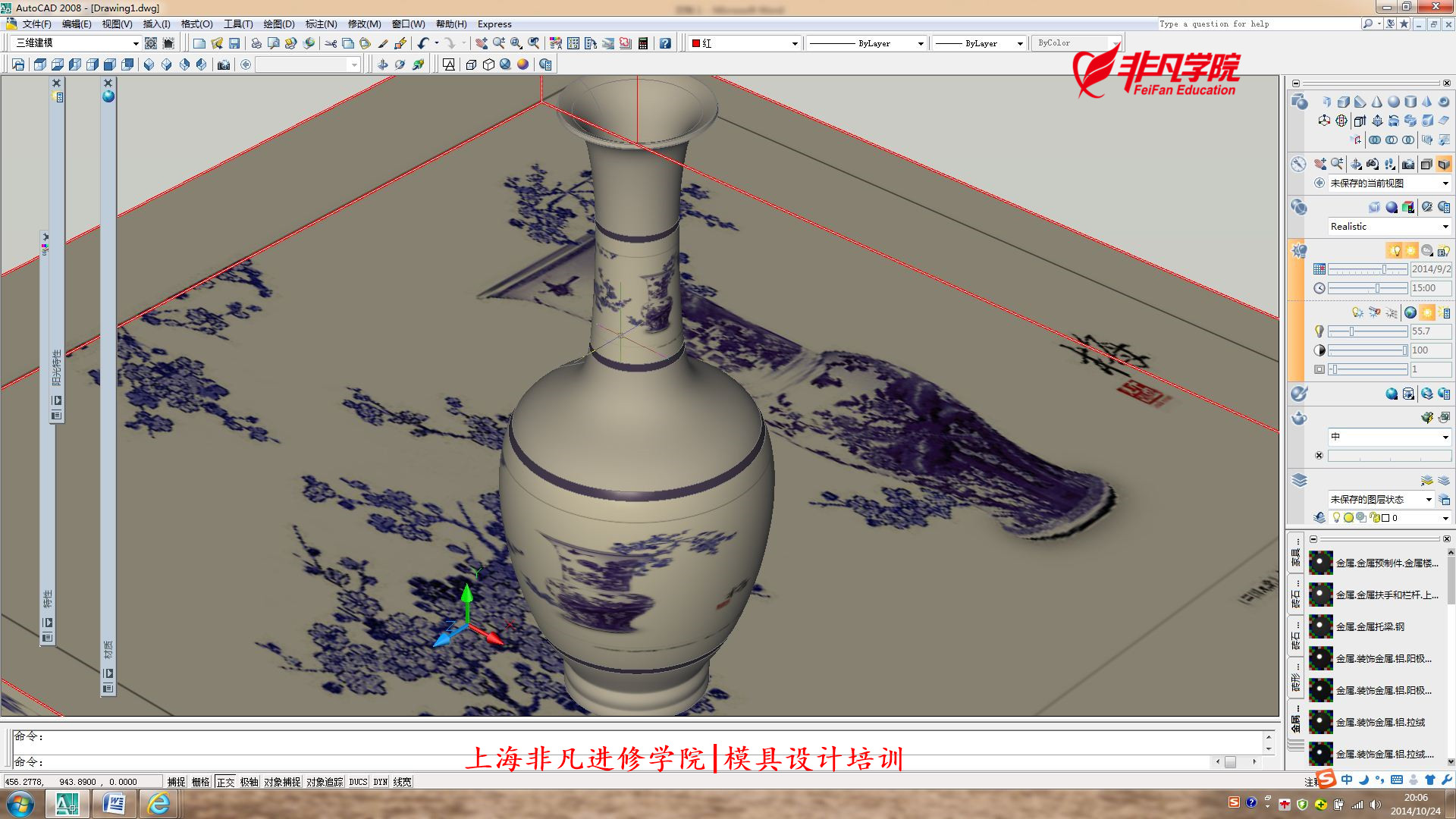Click the Match Properties brush icon
This screenshot has width=1456, height=819.
383,43
